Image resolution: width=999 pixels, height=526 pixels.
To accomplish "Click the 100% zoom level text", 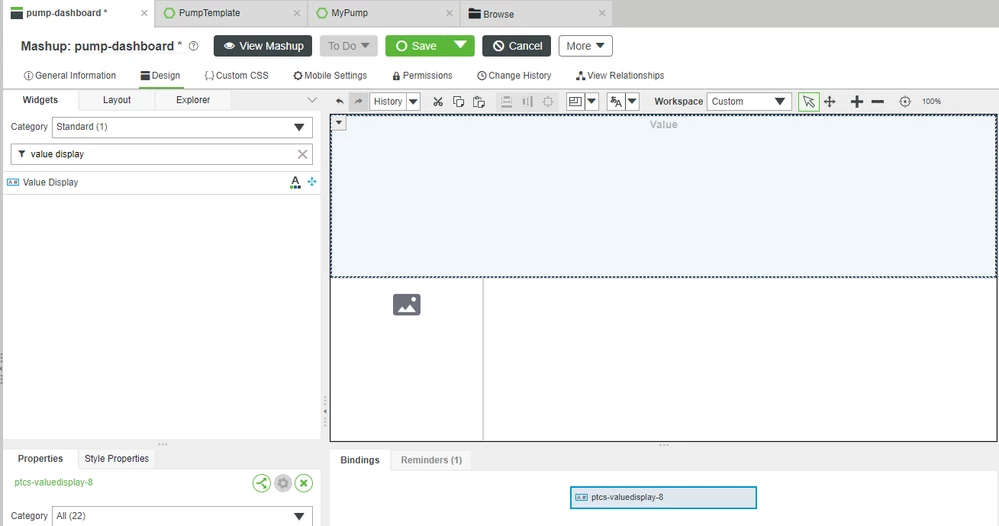I will tap(931, 101).
